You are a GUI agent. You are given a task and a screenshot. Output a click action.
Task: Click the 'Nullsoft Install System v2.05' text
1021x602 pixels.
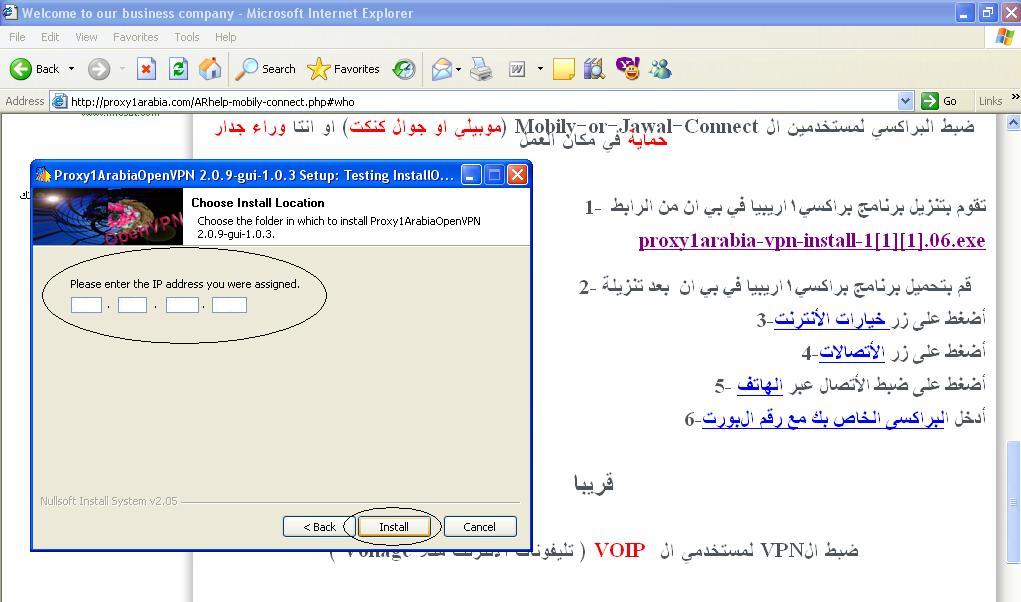coord(109,501)
